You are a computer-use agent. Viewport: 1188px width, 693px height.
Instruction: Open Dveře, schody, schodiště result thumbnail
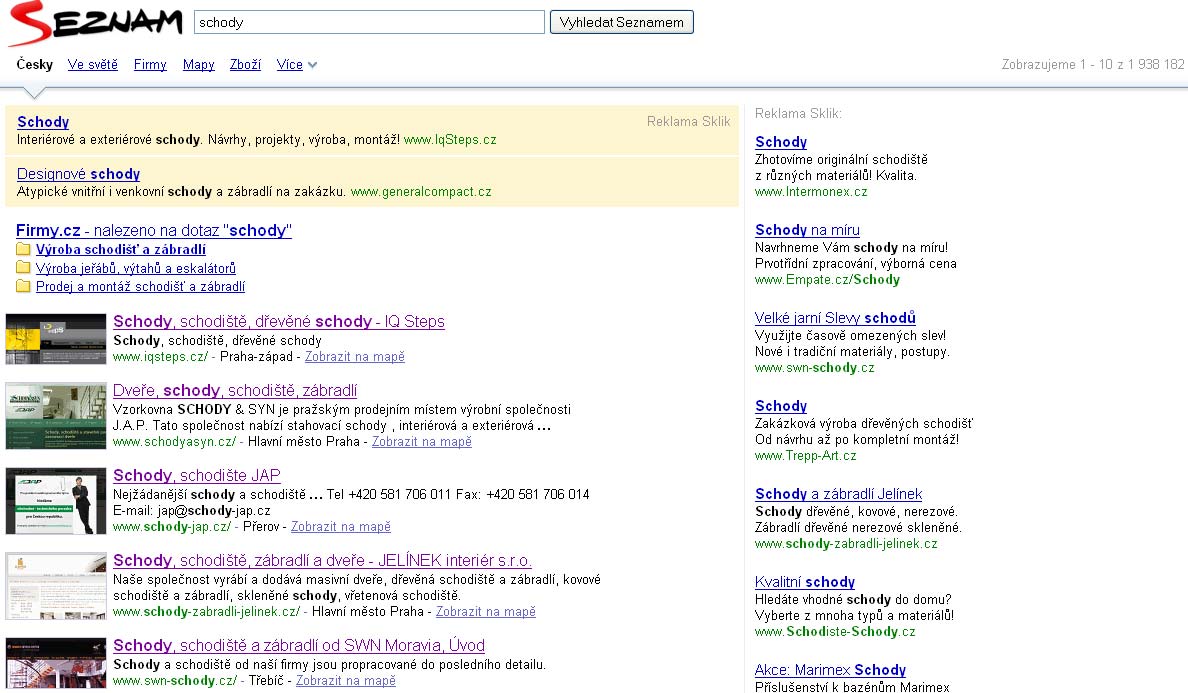tap(56, 416)
